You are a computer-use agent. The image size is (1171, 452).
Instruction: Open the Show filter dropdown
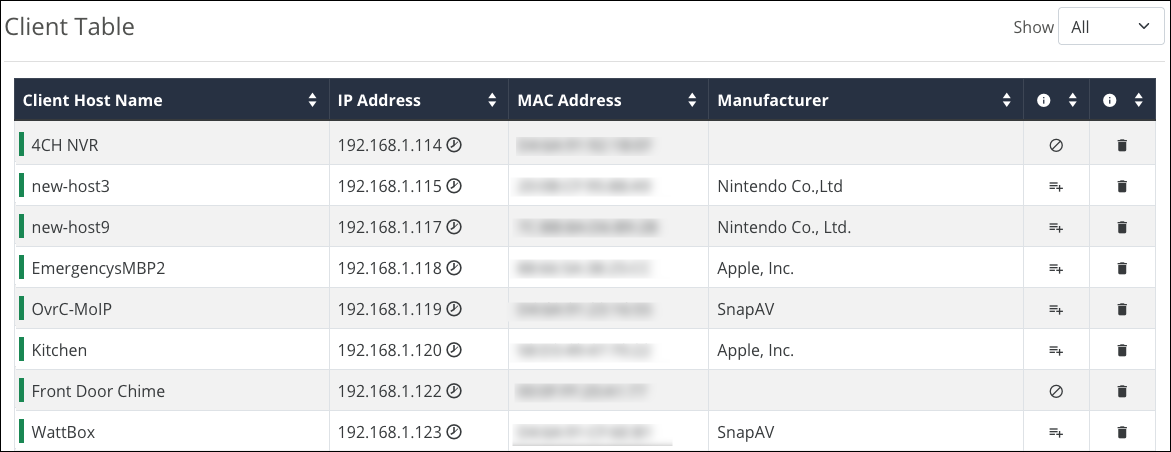[1111, 28]
